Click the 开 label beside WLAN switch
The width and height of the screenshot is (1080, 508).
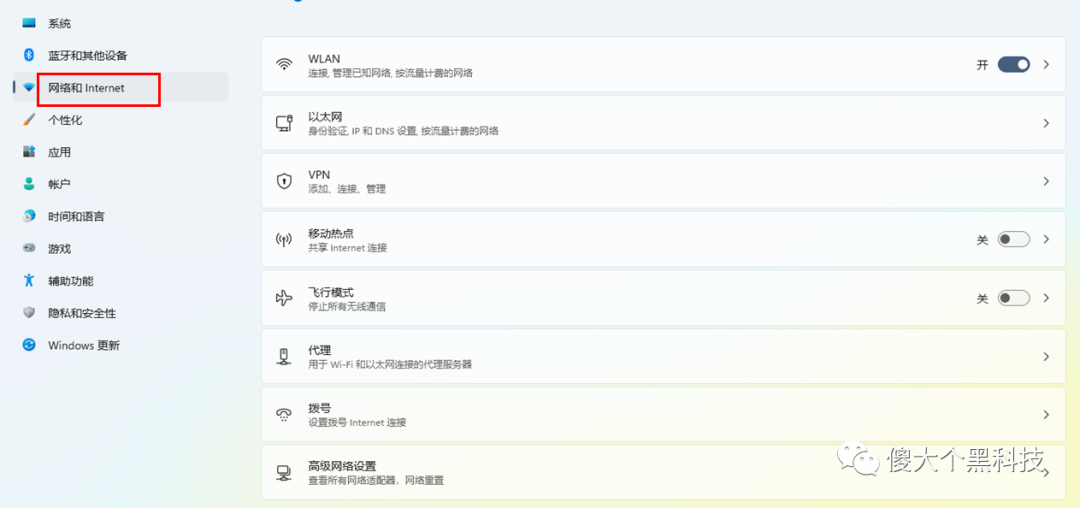point(983,65)
